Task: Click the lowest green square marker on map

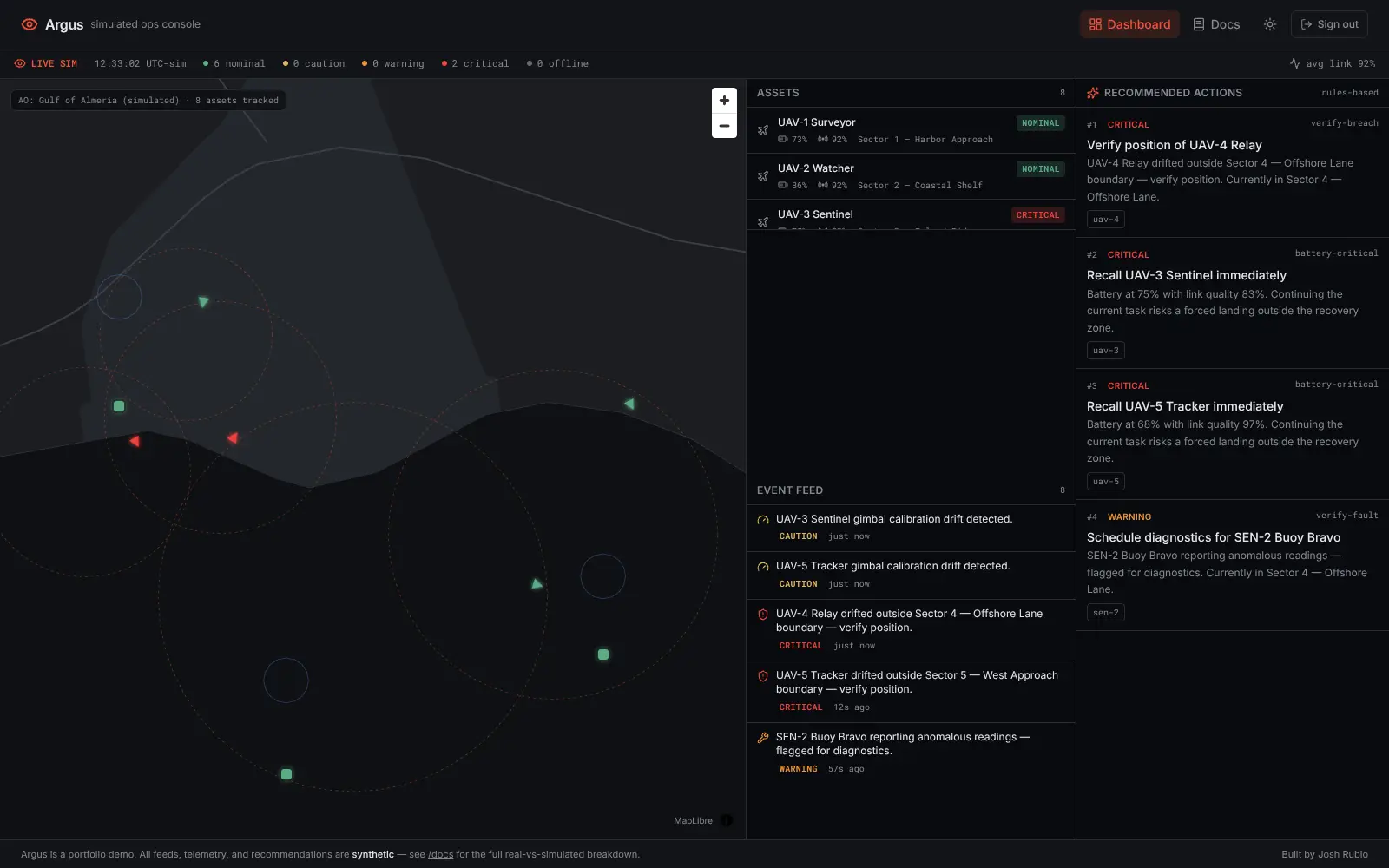Action: pos(286,774)
